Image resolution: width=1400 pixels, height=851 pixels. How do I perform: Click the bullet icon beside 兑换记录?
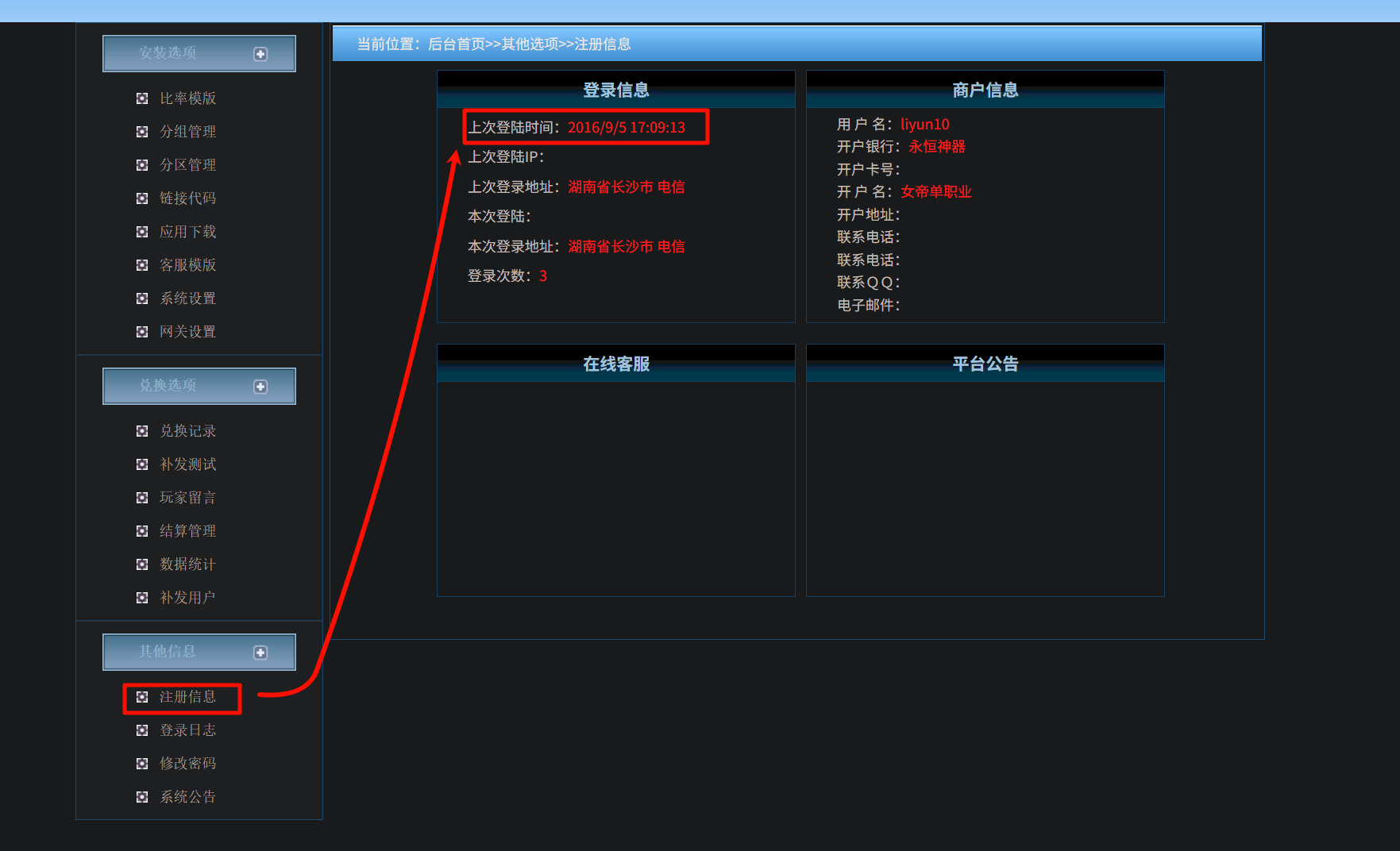[142, 431]
